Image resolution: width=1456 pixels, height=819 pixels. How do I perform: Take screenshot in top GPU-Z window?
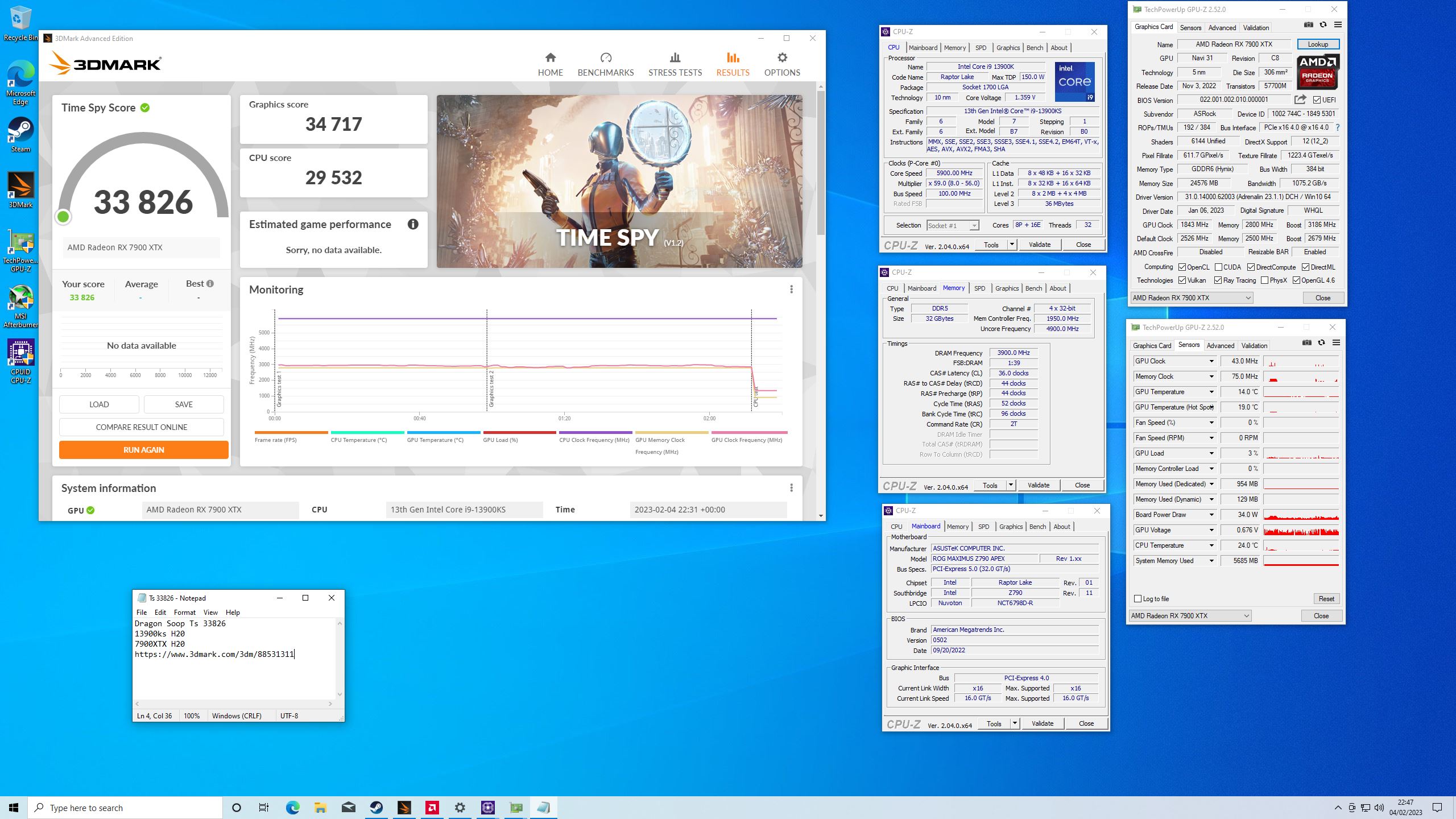1309,25
